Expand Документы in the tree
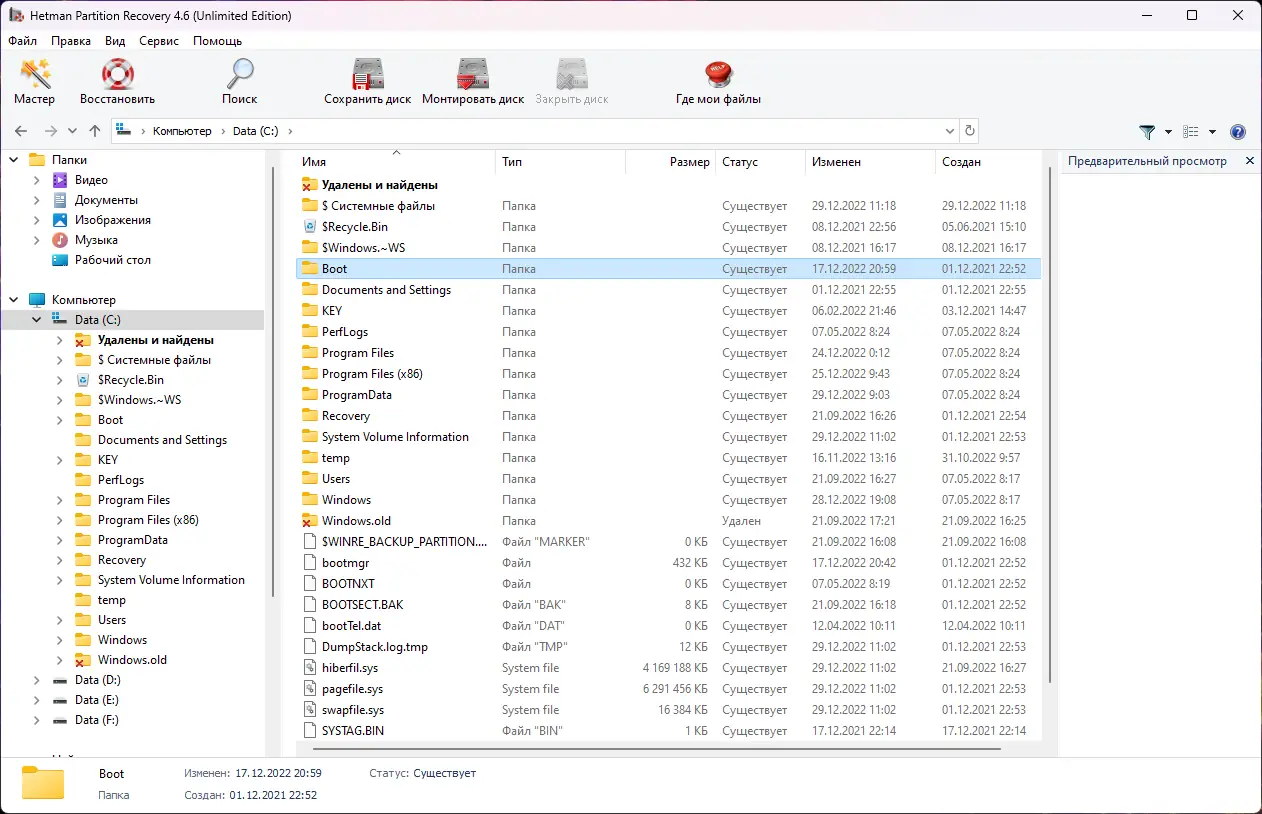 pyautogui.click(x=37, y=200)
